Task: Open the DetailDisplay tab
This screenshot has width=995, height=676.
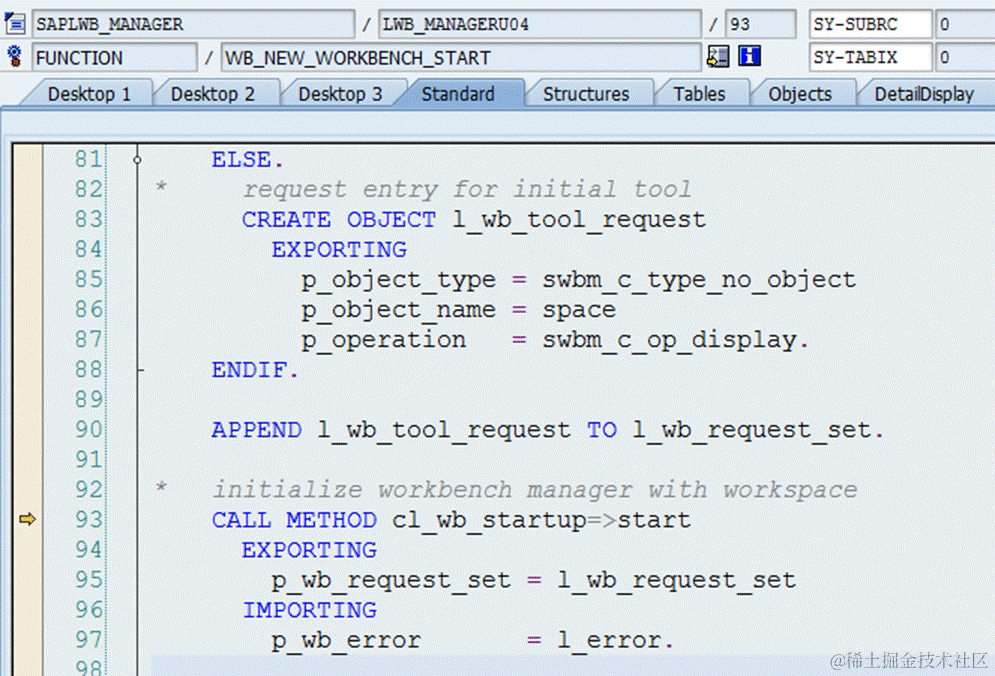Action: point(924,94)
